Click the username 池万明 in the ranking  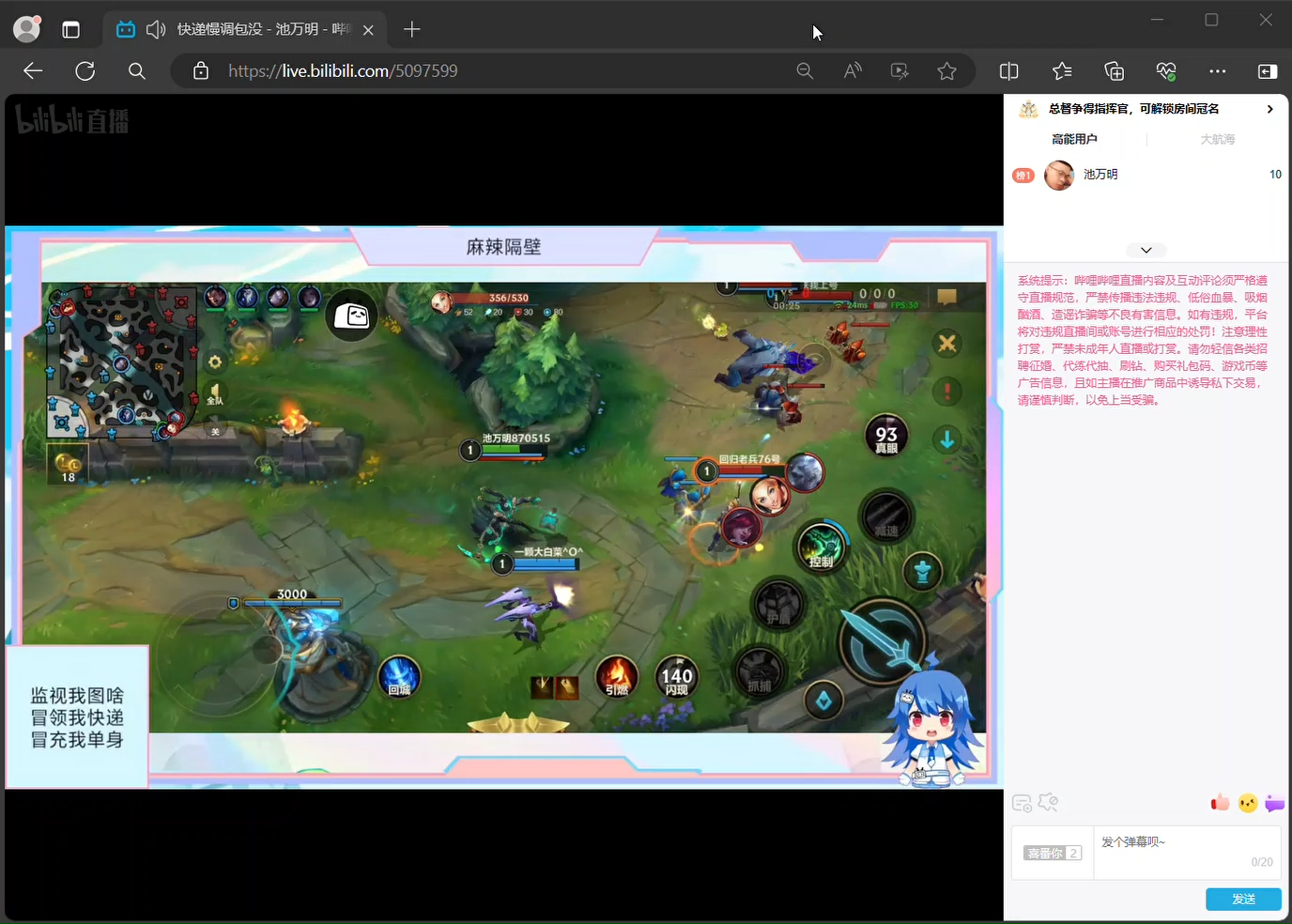[x=1100, y=175]
